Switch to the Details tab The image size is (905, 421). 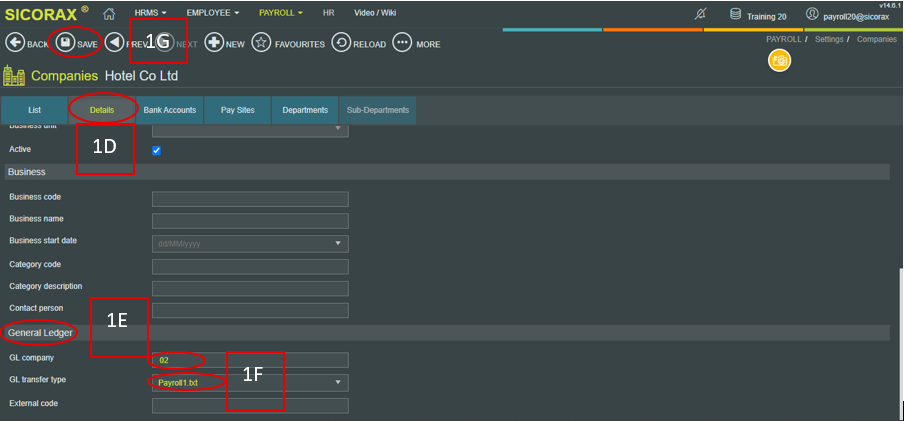pos(102,110)
